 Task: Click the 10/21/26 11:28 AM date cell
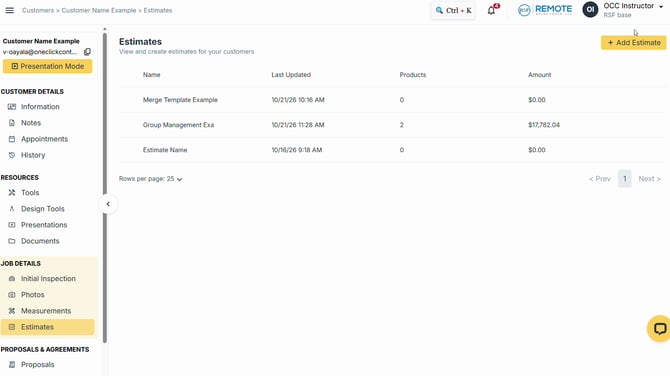click(298, 125)
